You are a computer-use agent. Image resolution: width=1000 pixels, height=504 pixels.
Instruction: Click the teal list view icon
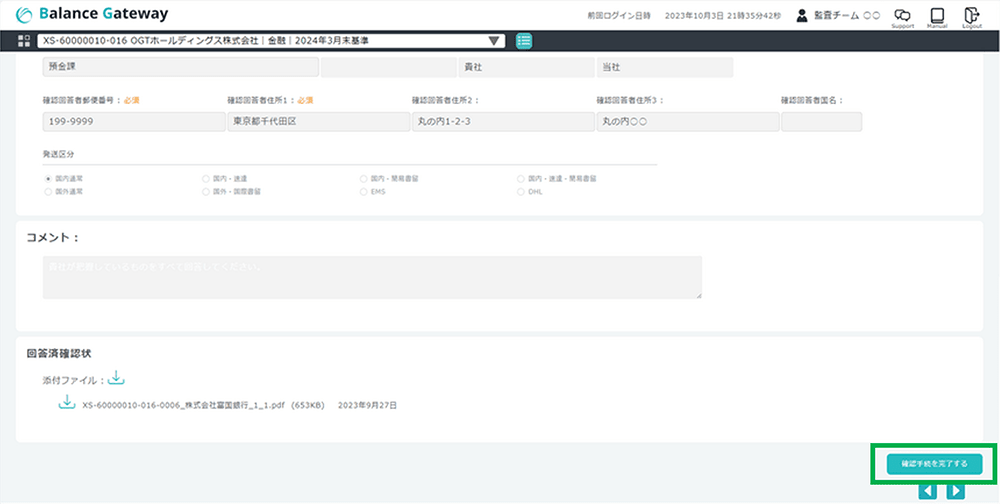tap(525, 41)
